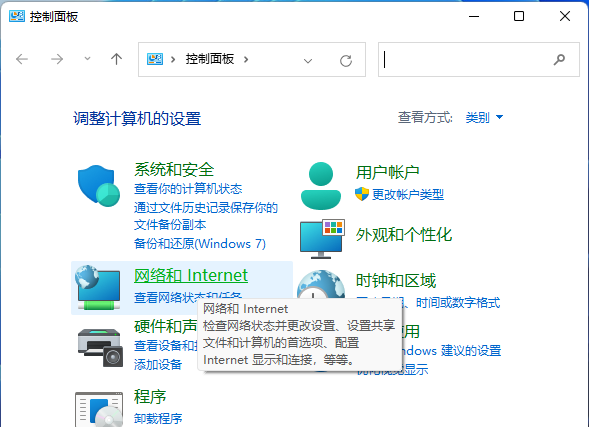Open the 系统和安全 category
589x427 pixels.
click(x=174, y=170)
